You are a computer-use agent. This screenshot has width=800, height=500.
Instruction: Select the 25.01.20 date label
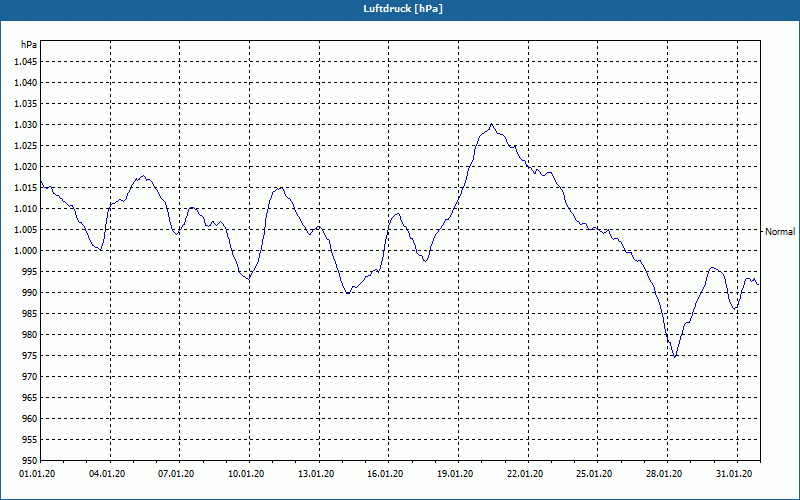[594, 474]
